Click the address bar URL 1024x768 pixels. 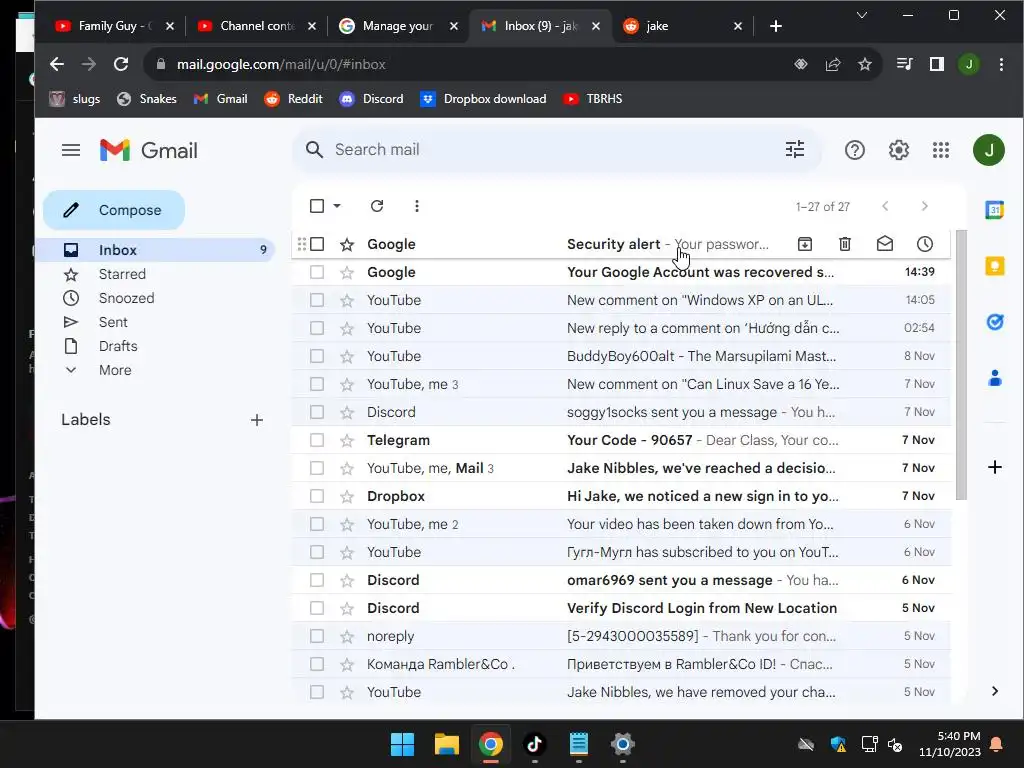pos(281,64)
